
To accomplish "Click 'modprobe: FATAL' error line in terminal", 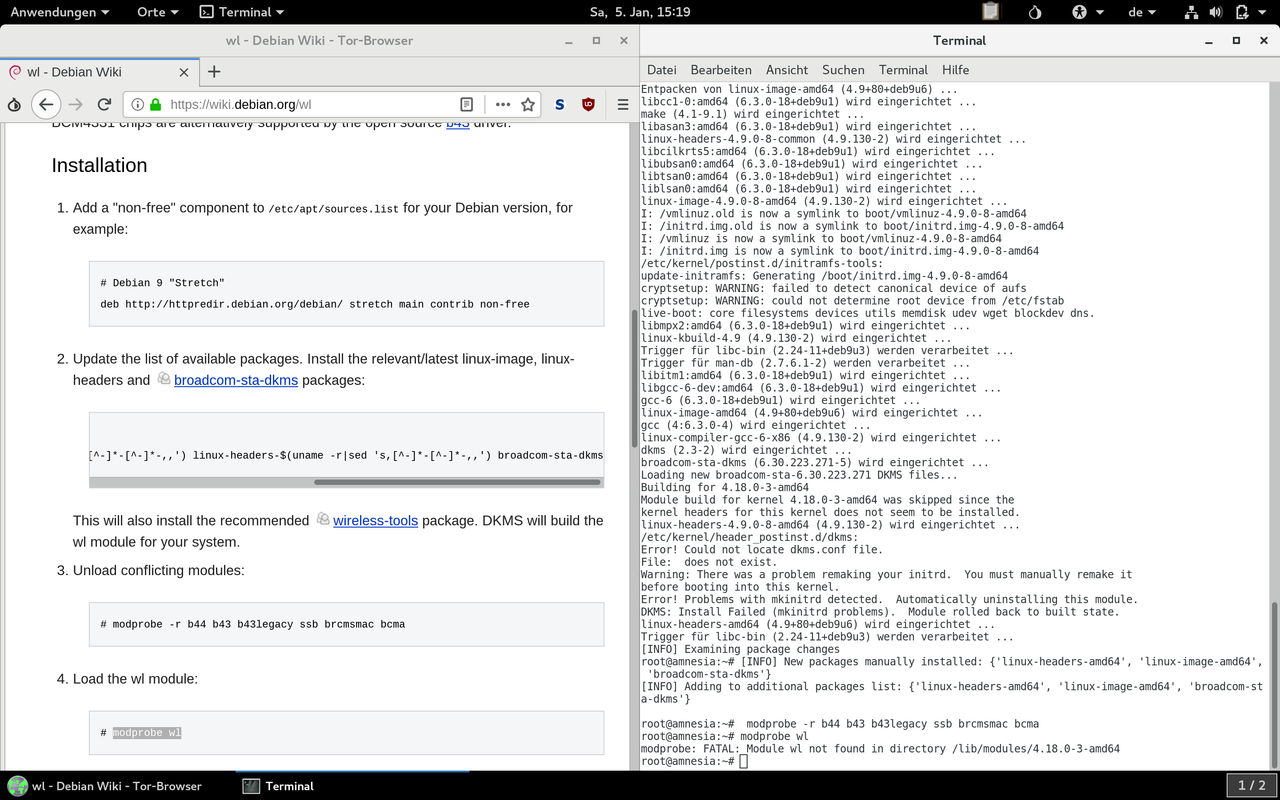I will [880, 748].
